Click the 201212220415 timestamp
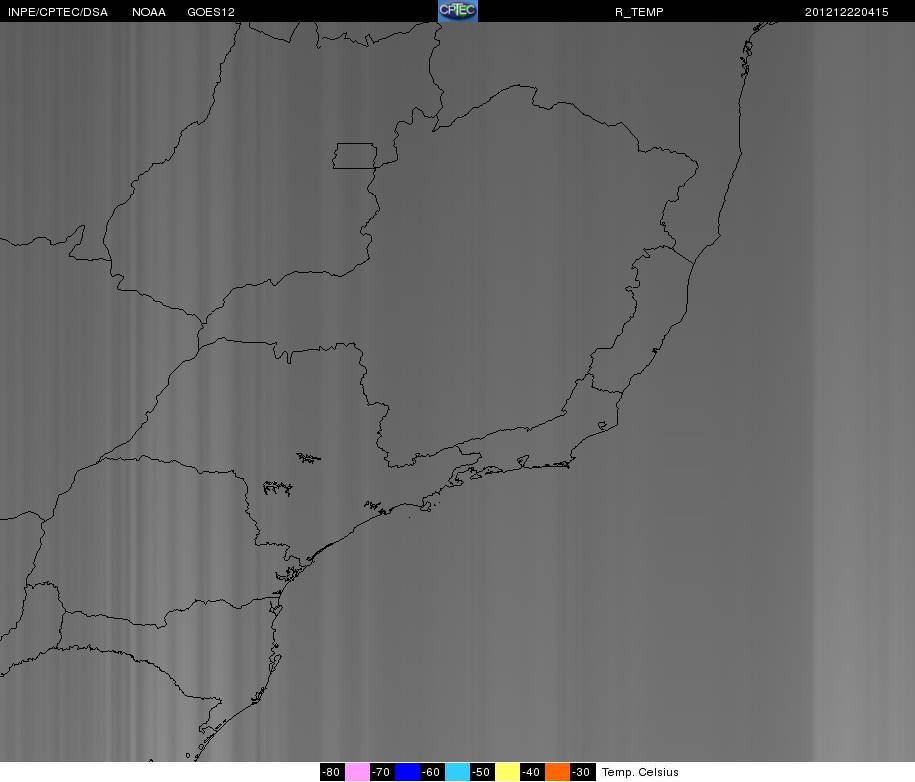Screen dimensions: 915x782 coord(846,12)
